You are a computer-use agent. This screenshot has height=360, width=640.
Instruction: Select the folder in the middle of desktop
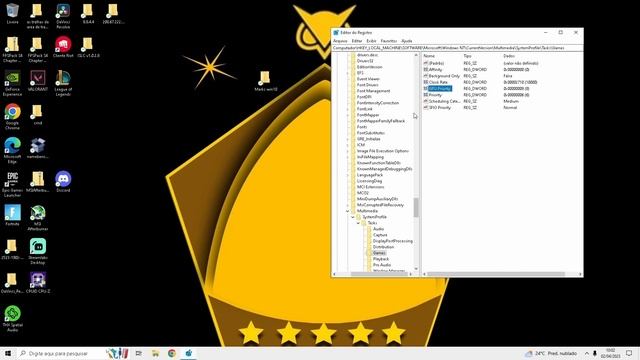265,81
